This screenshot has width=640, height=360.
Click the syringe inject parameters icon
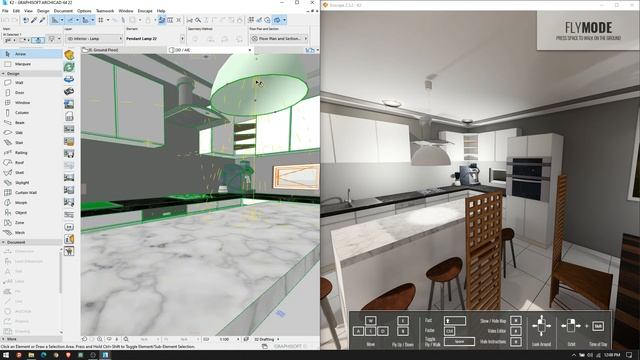[x=42, y=20]
